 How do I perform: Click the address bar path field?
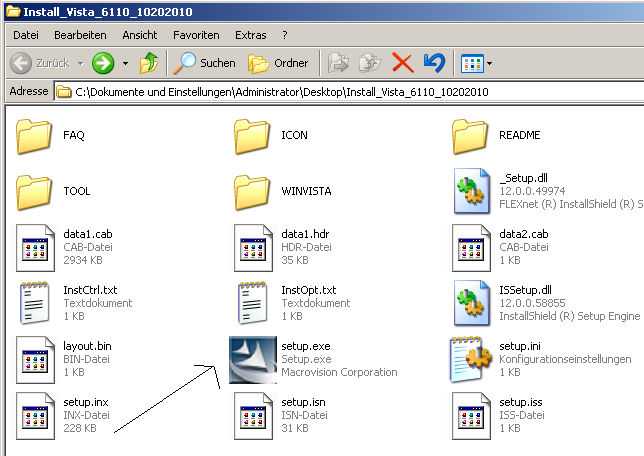(x=349, y=92)
